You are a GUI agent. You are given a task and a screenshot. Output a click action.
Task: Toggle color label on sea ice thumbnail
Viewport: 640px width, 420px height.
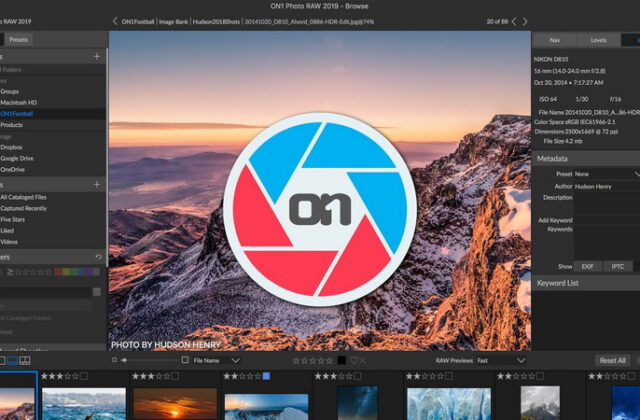[84, 376]
